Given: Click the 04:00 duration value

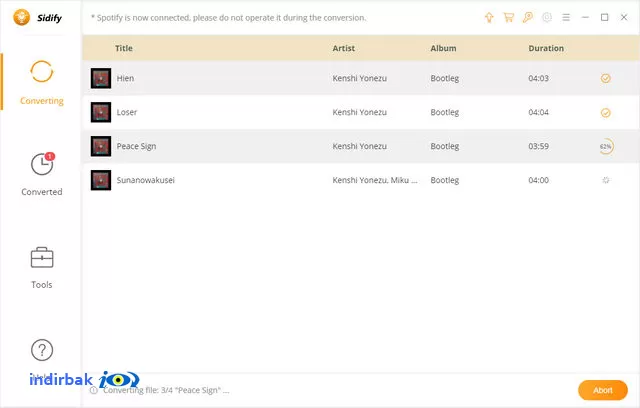Looking at the screenshot, I should point(538,180).
